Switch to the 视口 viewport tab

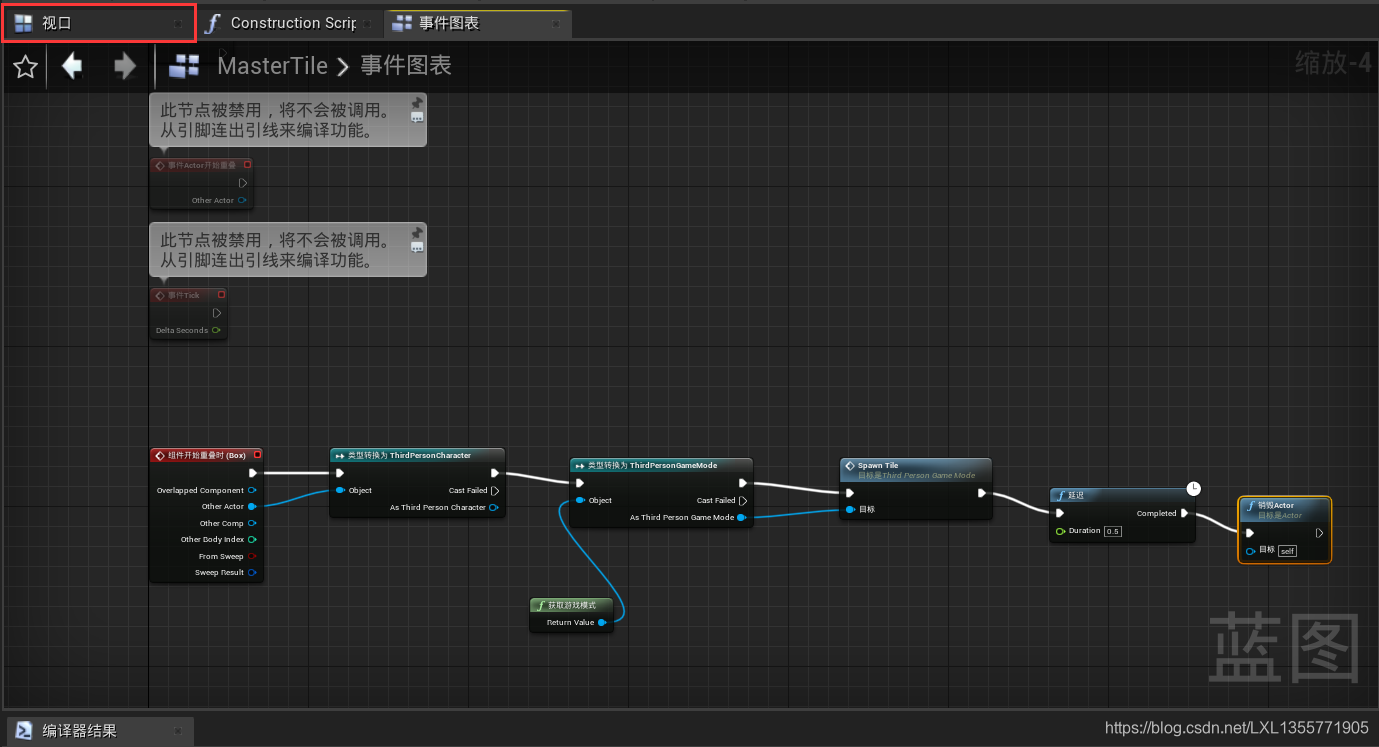(98, 23)
